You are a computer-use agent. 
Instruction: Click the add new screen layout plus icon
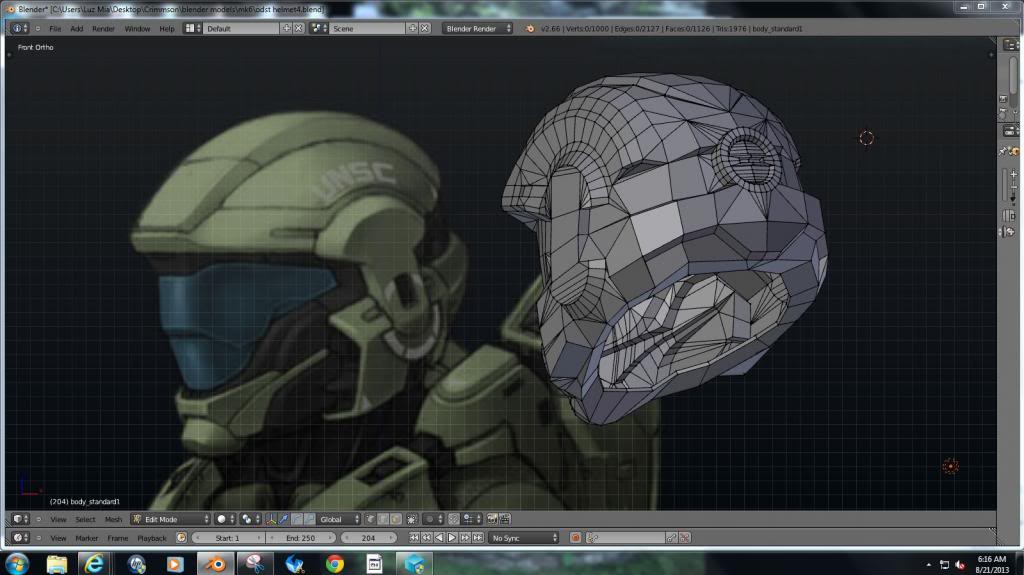pyautogui.click(x=286, y=28)
